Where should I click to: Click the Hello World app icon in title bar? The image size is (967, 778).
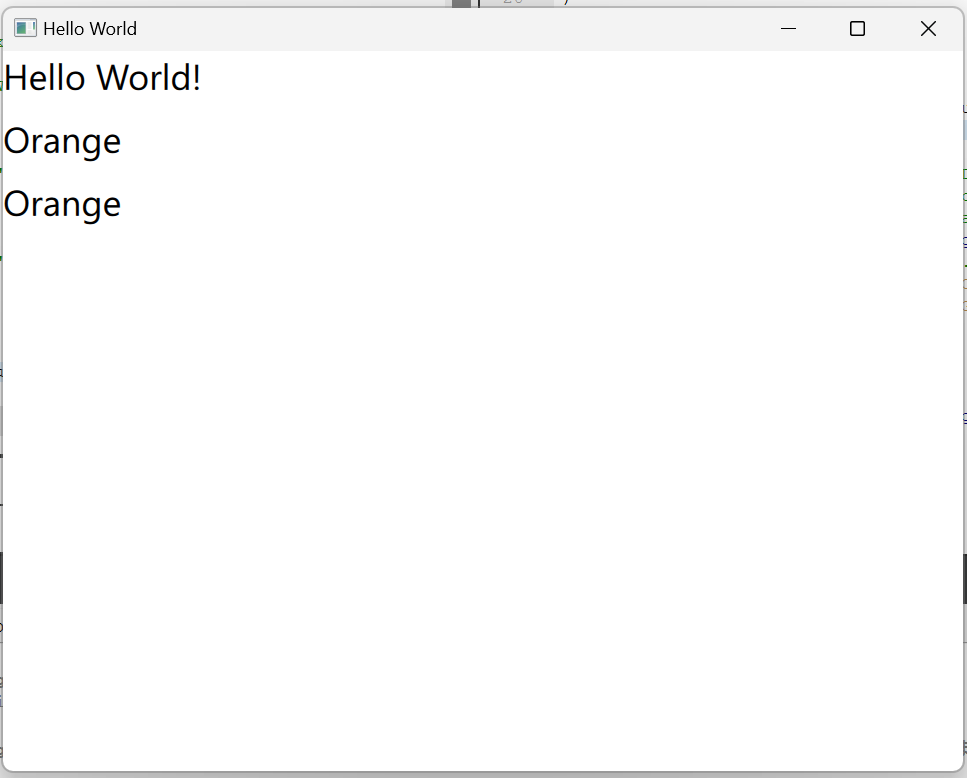25,28
